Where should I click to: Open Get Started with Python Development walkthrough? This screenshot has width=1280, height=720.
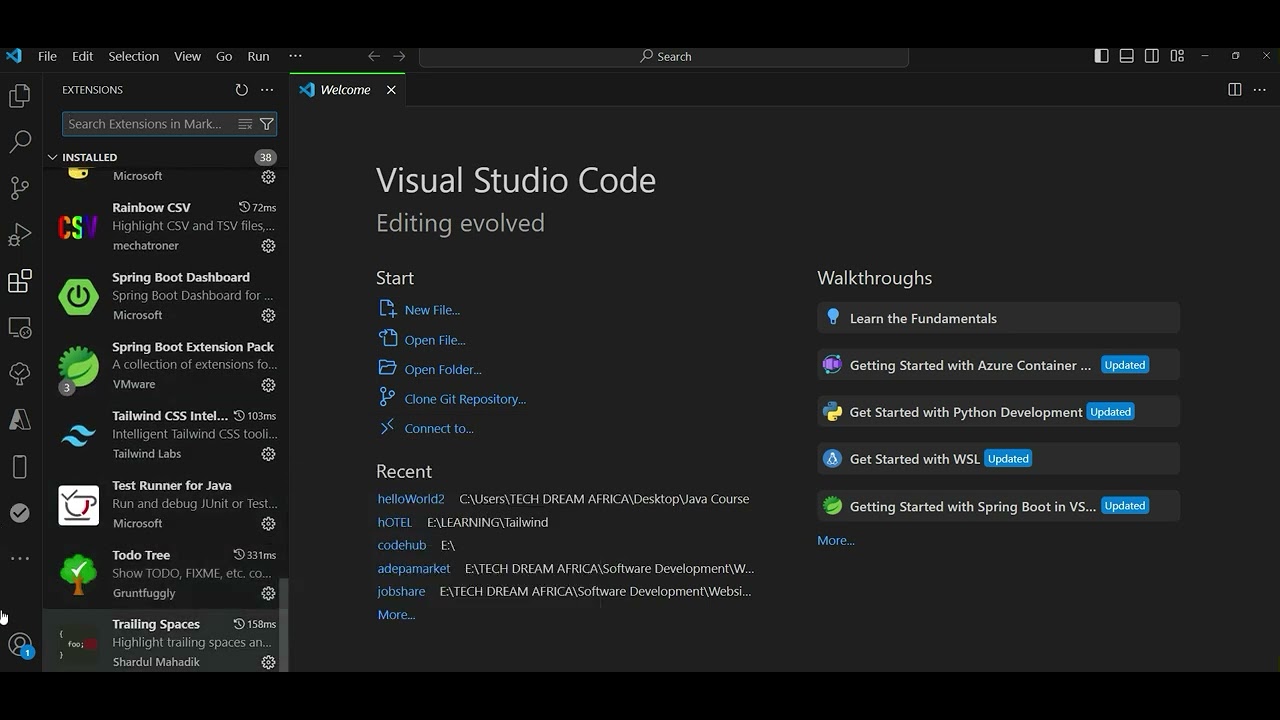tap(998, 412)
